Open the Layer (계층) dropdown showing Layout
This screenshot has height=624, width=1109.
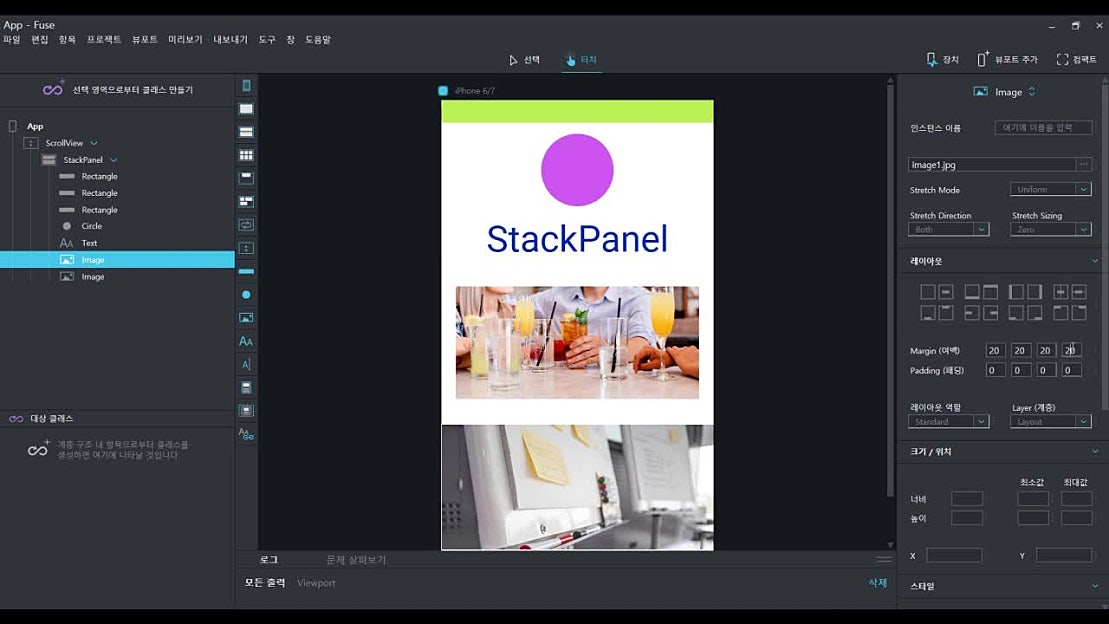point(1050,421)
